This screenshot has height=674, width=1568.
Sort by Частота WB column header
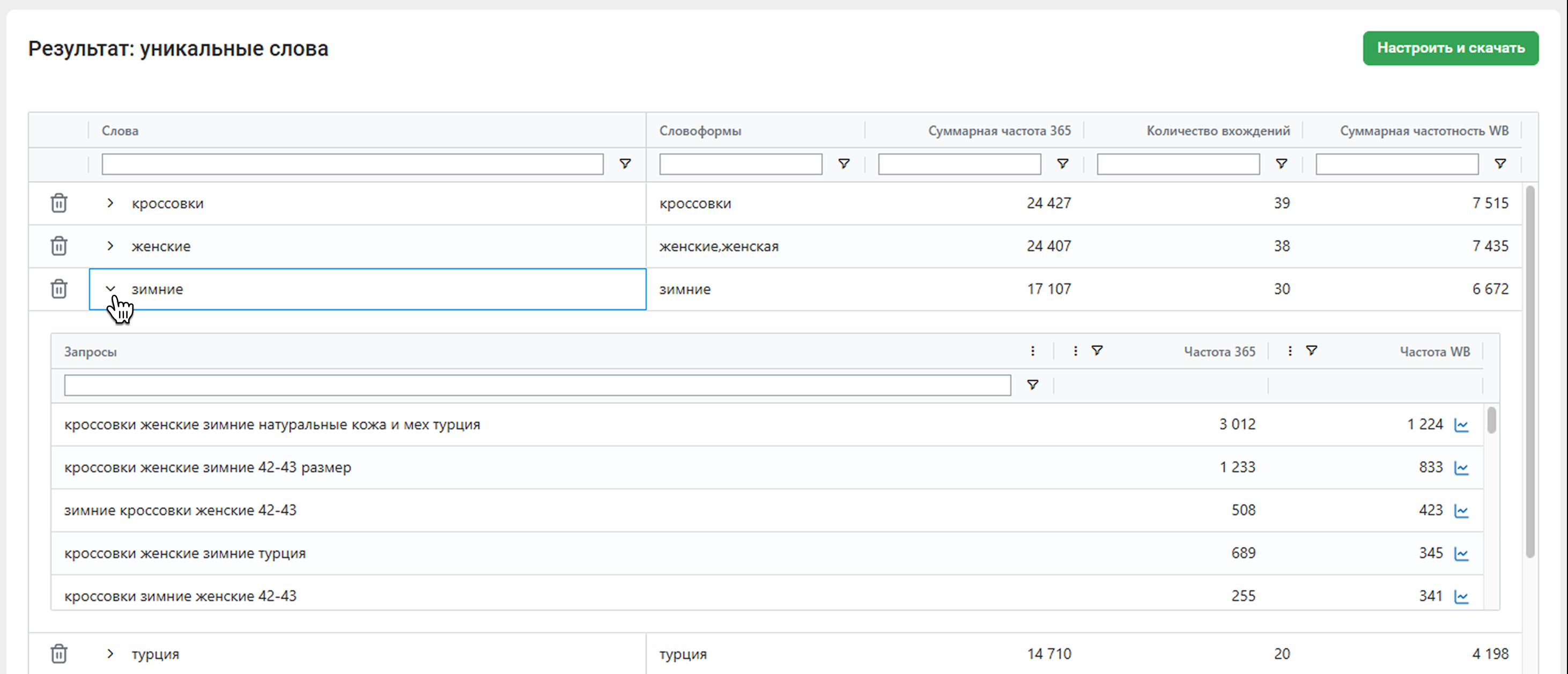pos(1434,352)
